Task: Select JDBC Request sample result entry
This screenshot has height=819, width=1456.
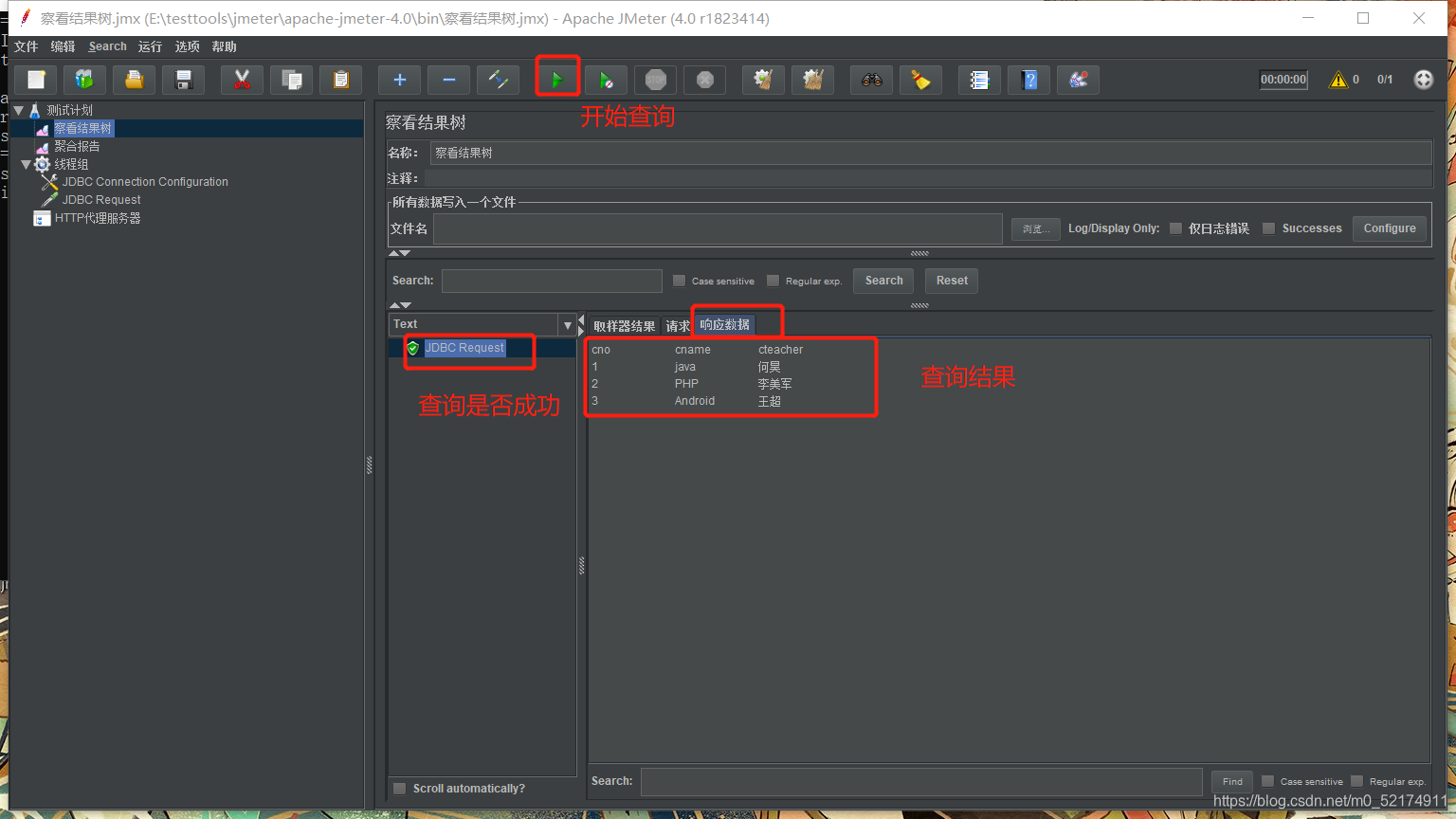Action: (464, 348)
